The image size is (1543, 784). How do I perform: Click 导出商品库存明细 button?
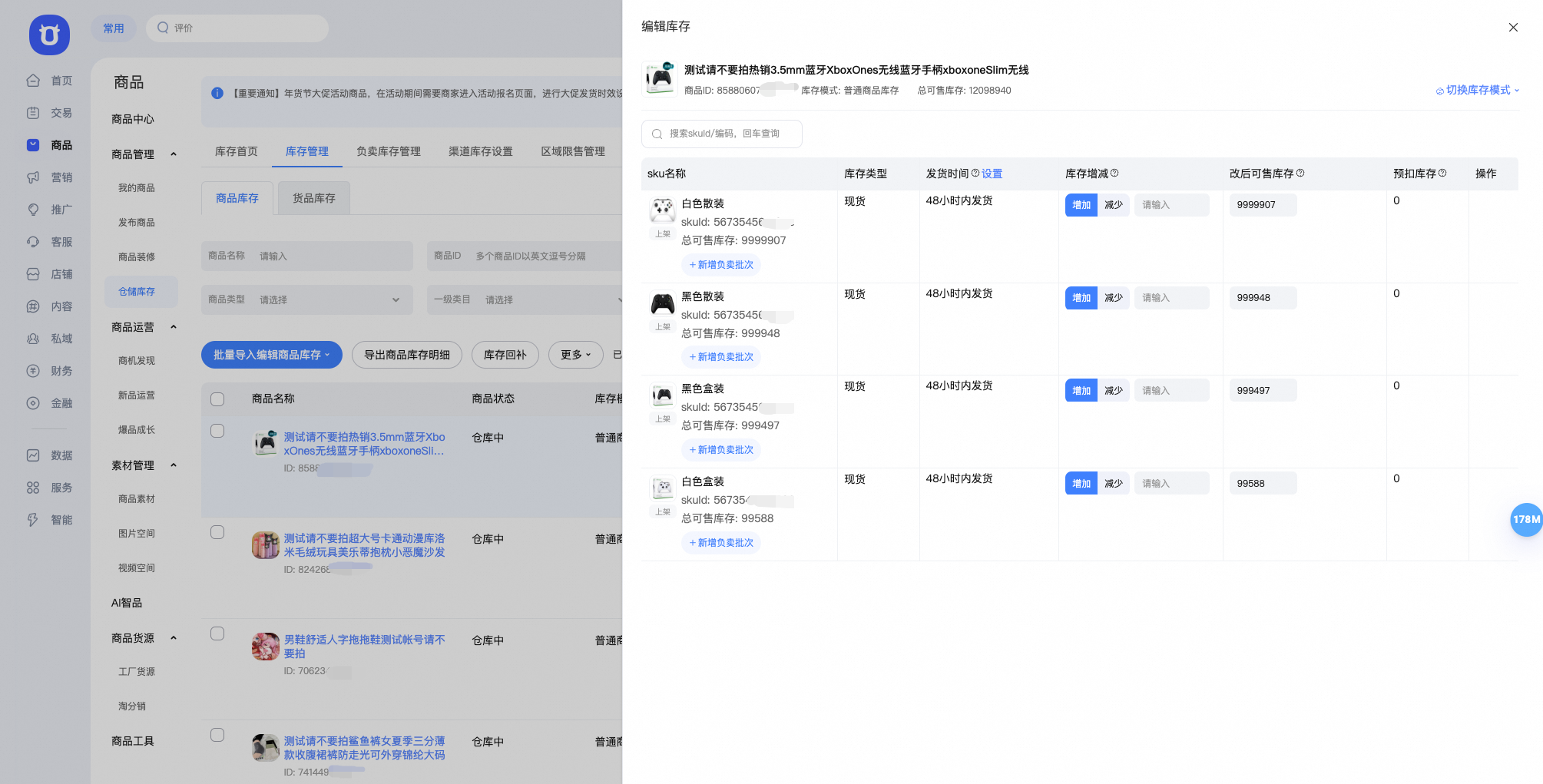[x=407, y=355]
